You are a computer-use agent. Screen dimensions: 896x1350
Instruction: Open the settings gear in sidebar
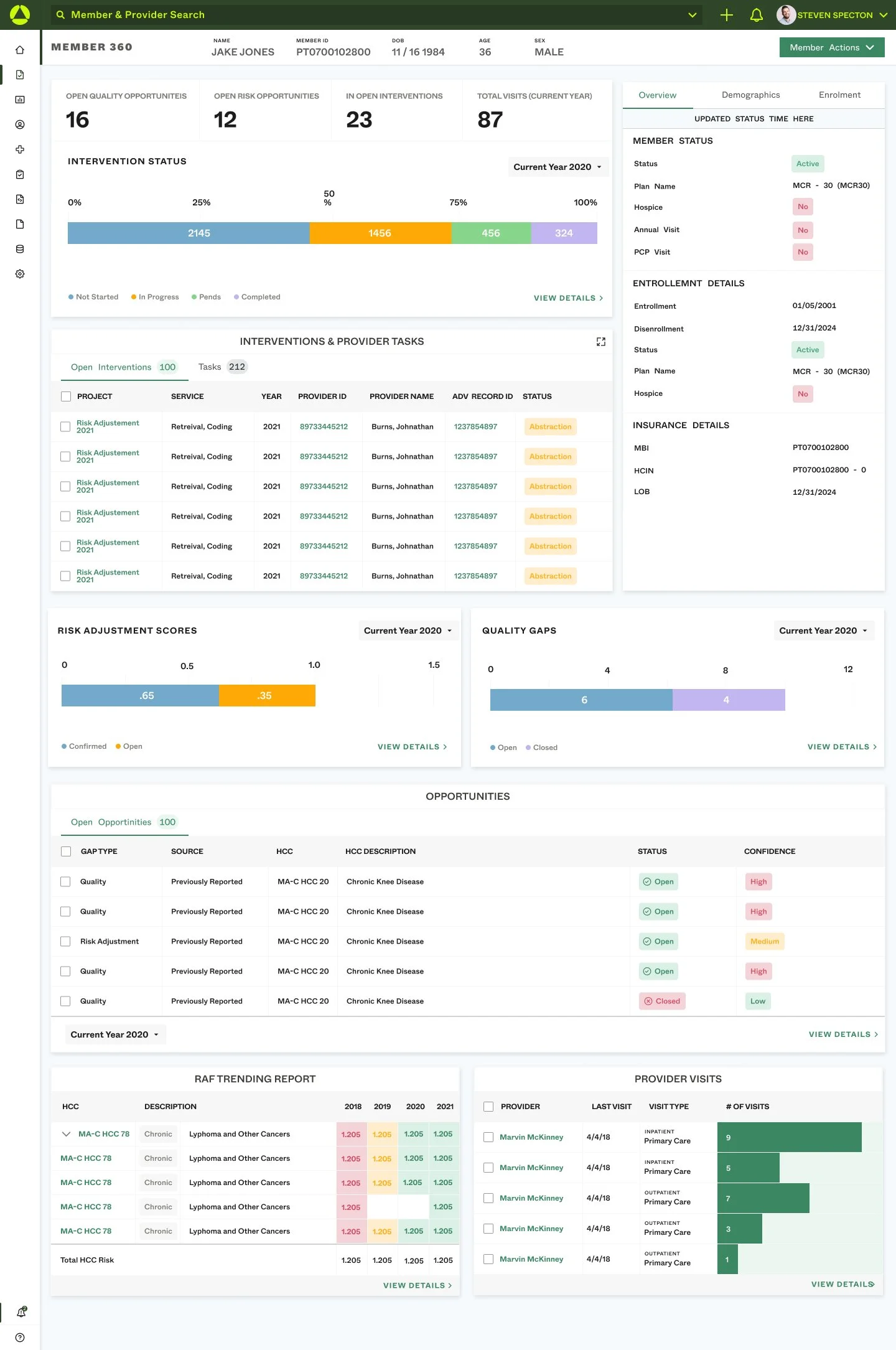pos(20,274)
